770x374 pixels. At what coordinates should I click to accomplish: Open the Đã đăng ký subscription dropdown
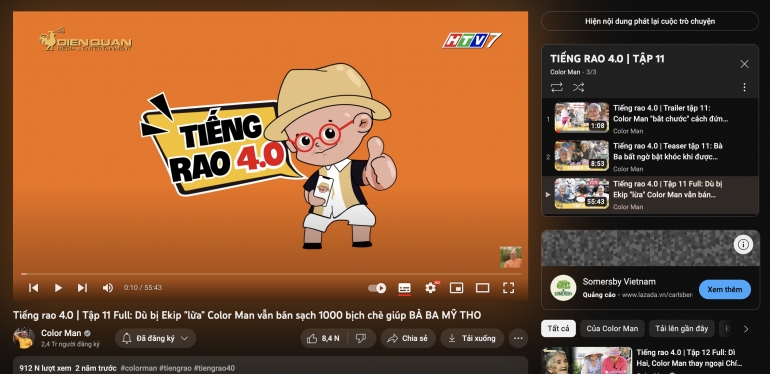coord(155,338)
